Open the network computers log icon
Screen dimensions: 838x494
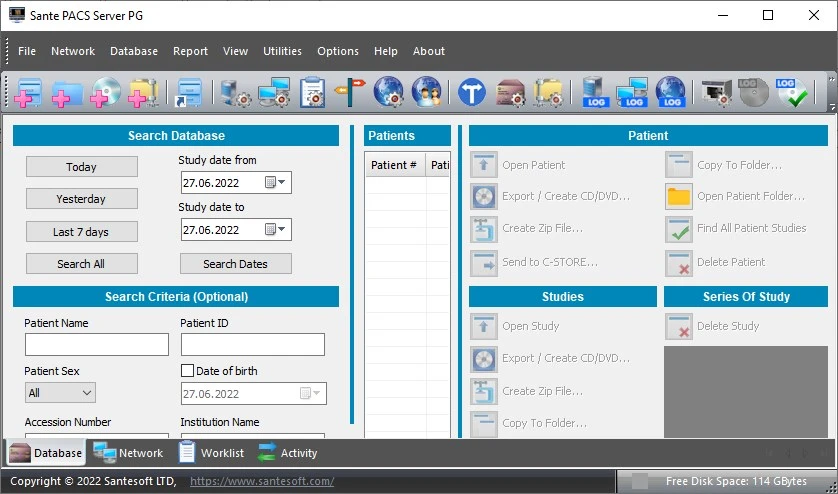point(632,93)
